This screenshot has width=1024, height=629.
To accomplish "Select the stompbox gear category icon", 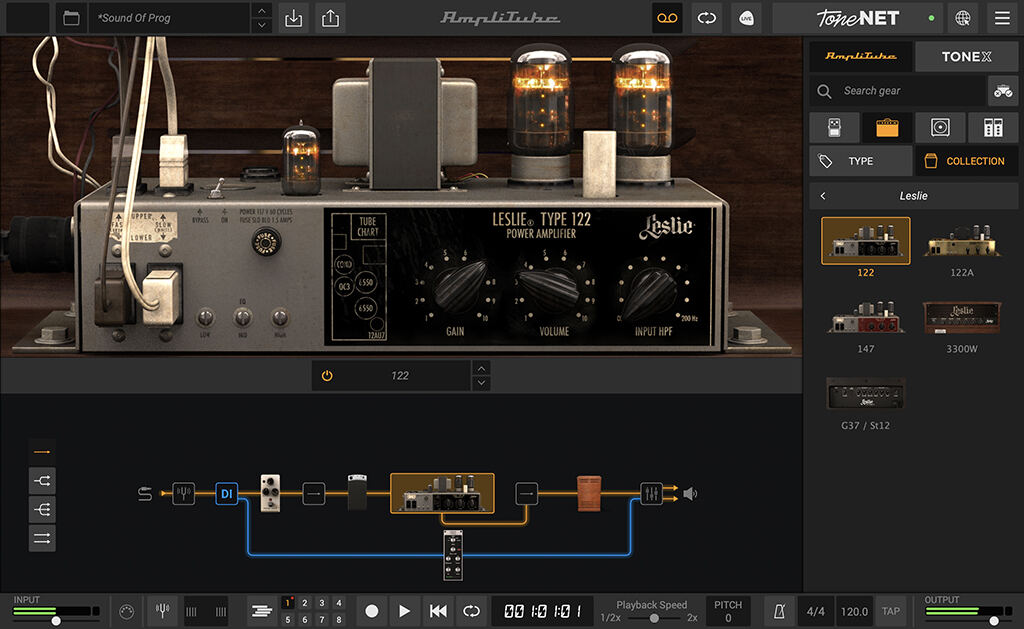I will click(834, 127).
